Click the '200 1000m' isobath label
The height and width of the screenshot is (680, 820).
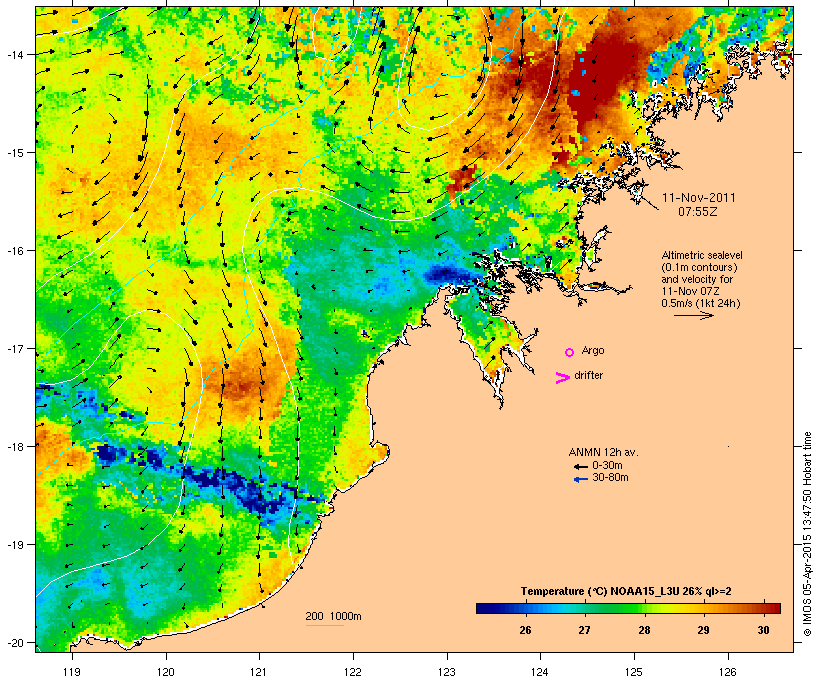[x=333, y=616]
